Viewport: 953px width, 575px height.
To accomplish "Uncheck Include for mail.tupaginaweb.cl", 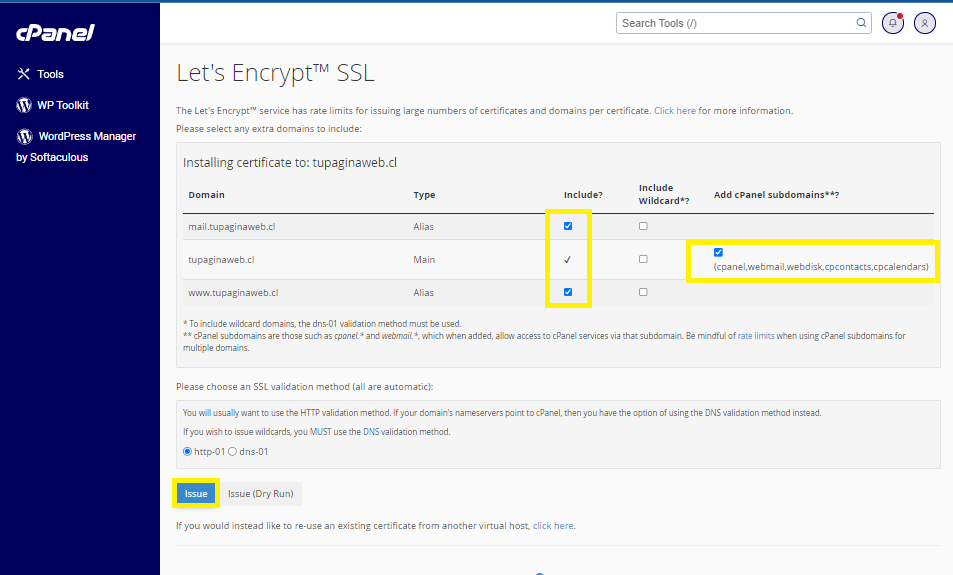I will point(568,226).
